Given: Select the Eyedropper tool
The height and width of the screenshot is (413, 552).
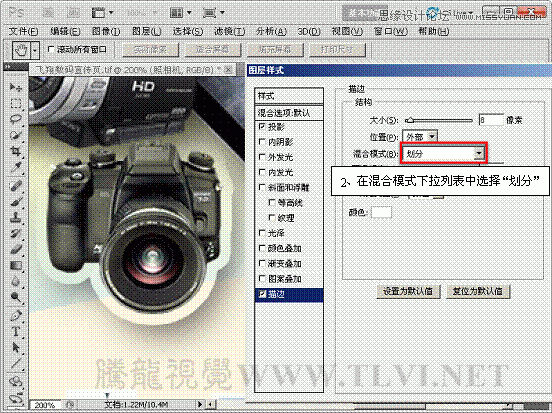Looking at the screenshot, I should point(15,168).
